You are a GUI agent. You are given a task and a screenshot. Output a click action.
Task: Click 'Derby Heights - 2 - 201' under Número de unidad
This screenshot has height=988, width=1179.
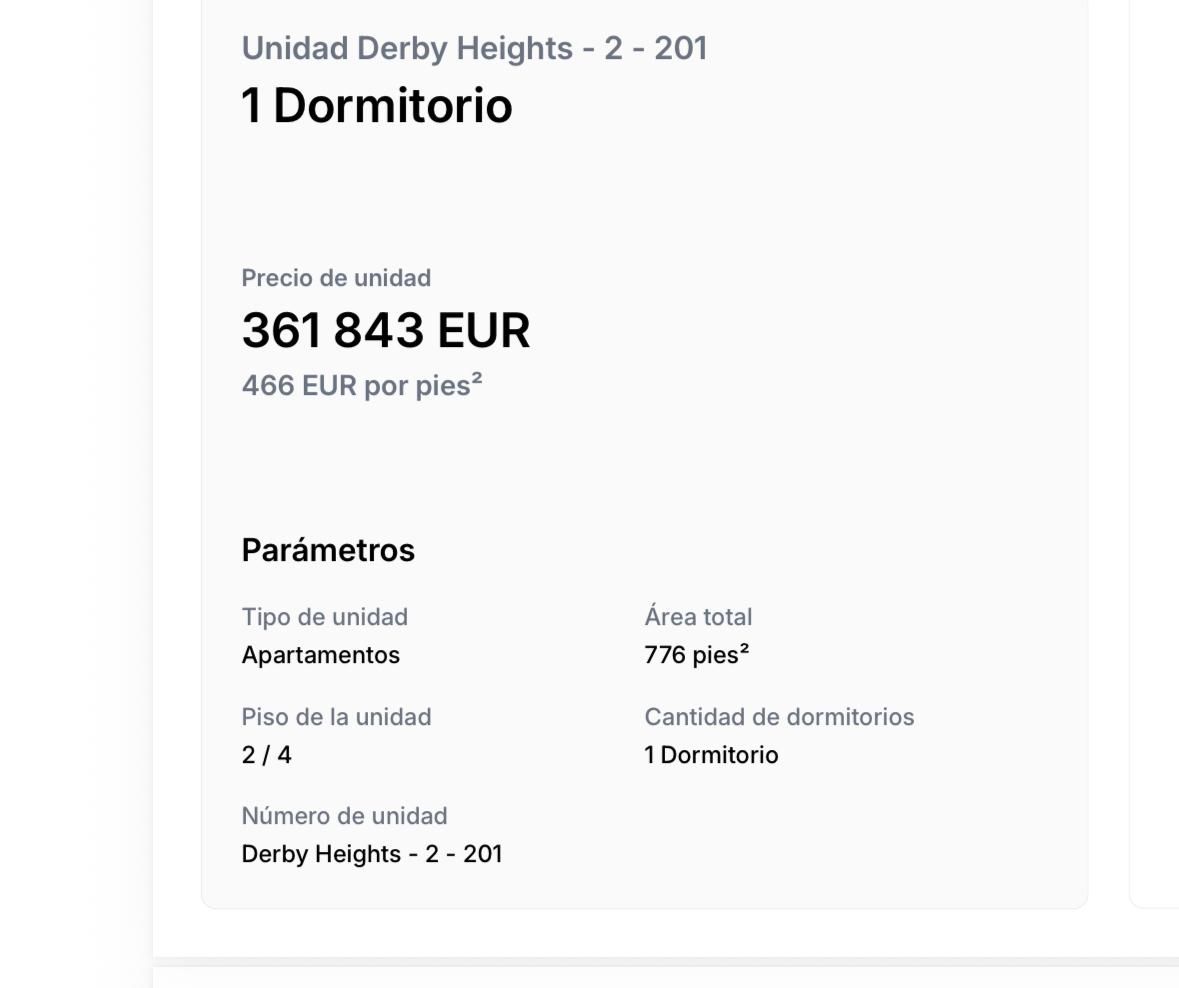371,854
